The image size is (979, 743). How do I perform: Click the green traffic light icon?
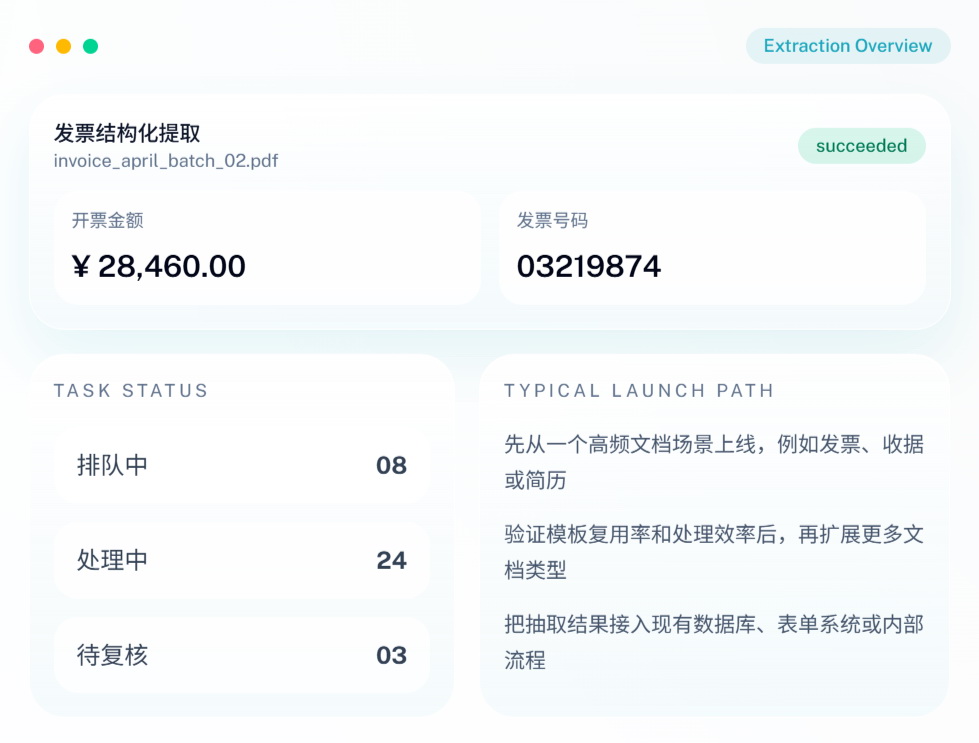pyautogui.click(x=92, y=46)
